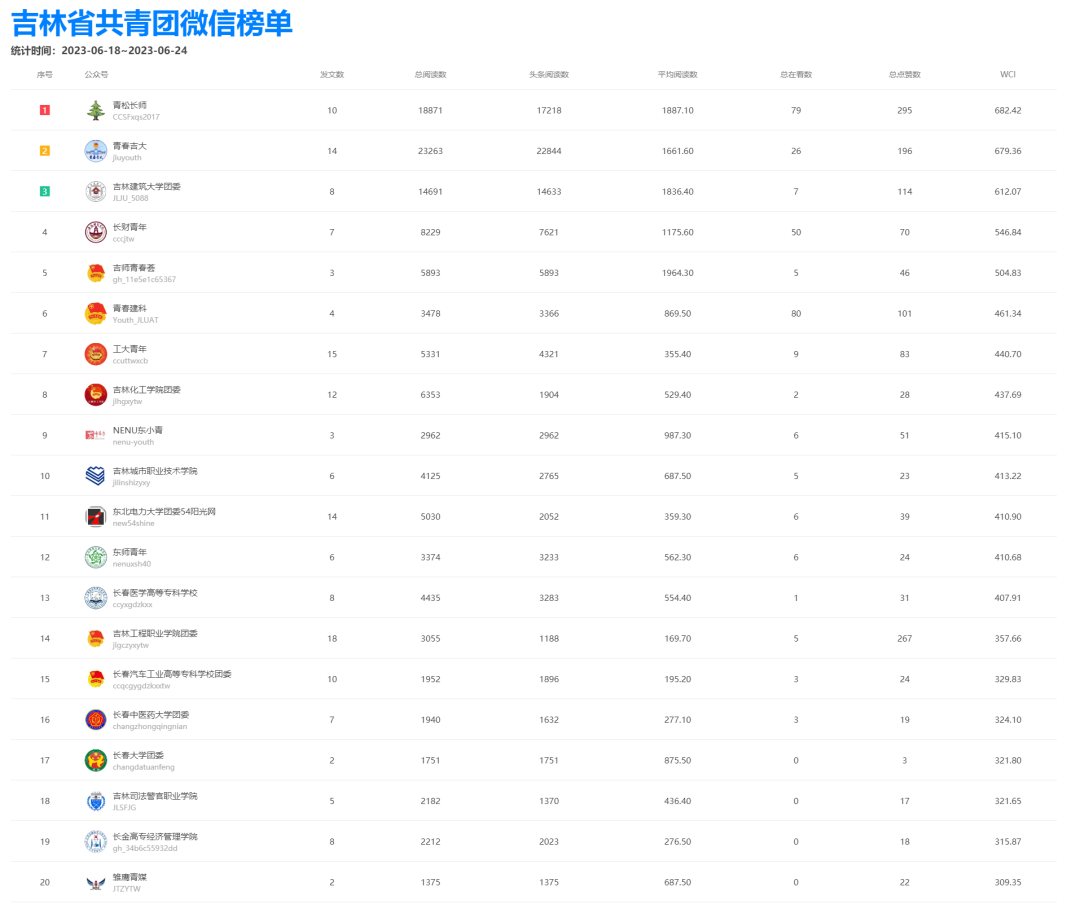Viewport: 1080px width, 922px height.
Task: Open the 东北电力大学团委54阳光网 name link
Action: point(164,512)
